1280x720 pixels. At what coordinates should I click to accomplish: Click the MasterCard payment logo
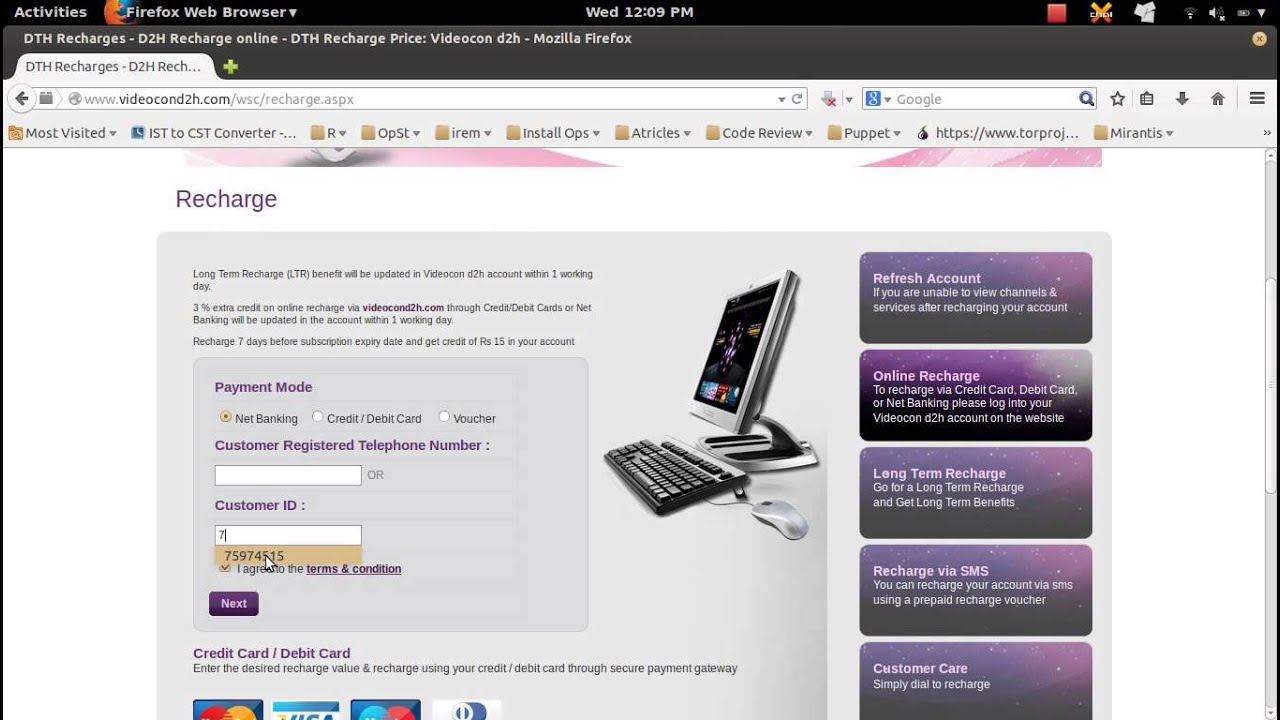click(228, 710)
